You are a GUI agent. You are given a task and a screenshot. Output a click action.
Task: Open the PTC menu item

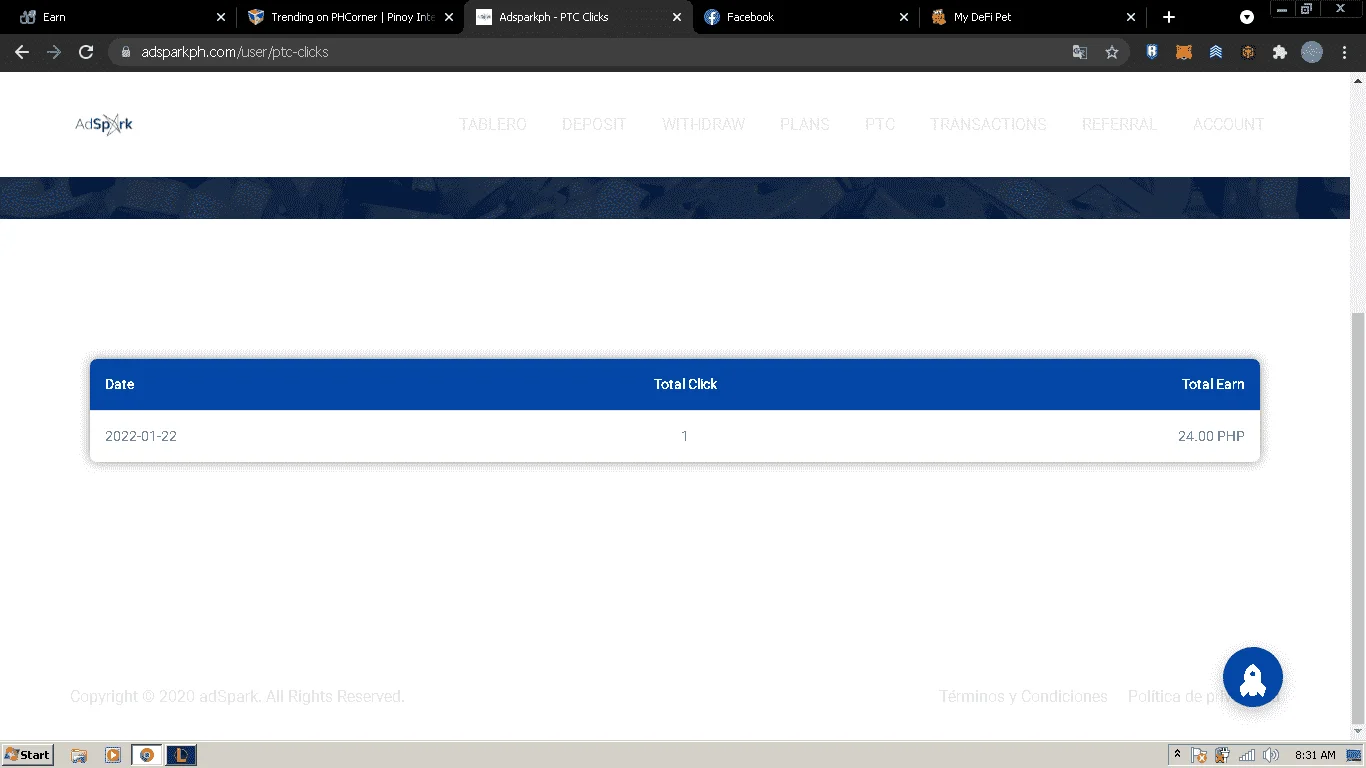point(880,124)
